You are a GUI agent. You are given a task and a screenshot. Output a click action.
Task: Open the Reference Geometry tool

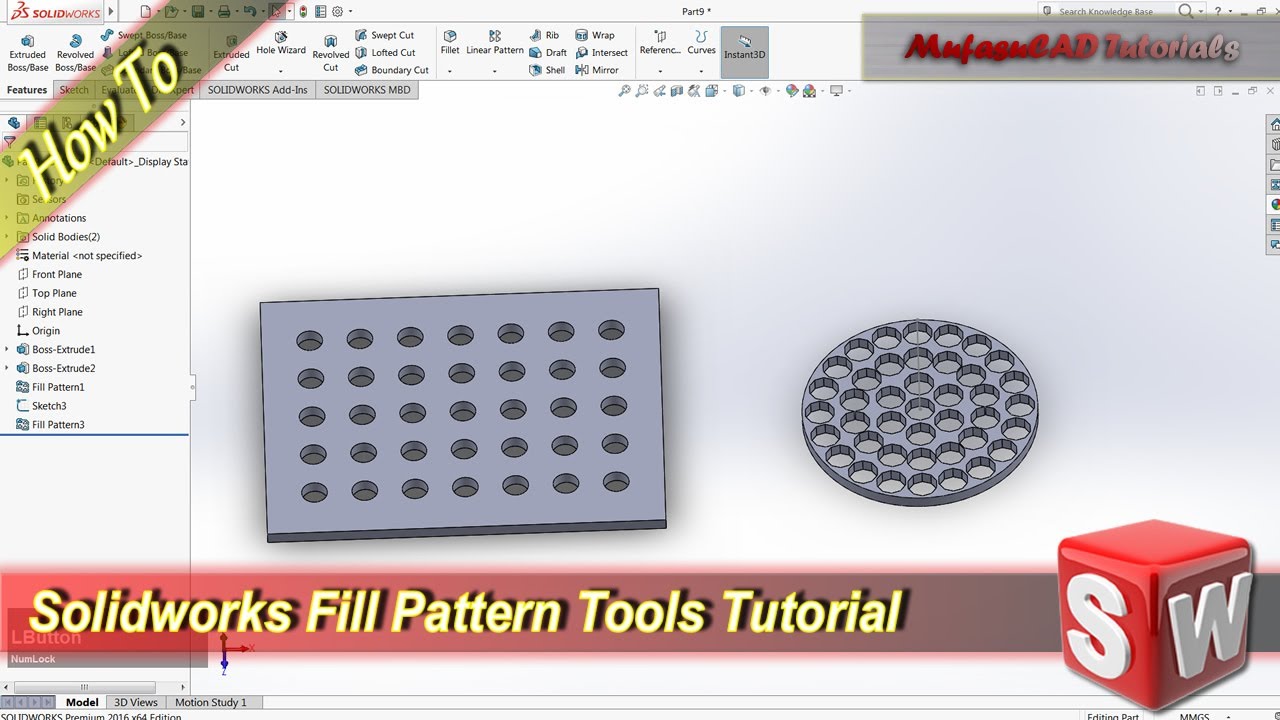(660, 42)
